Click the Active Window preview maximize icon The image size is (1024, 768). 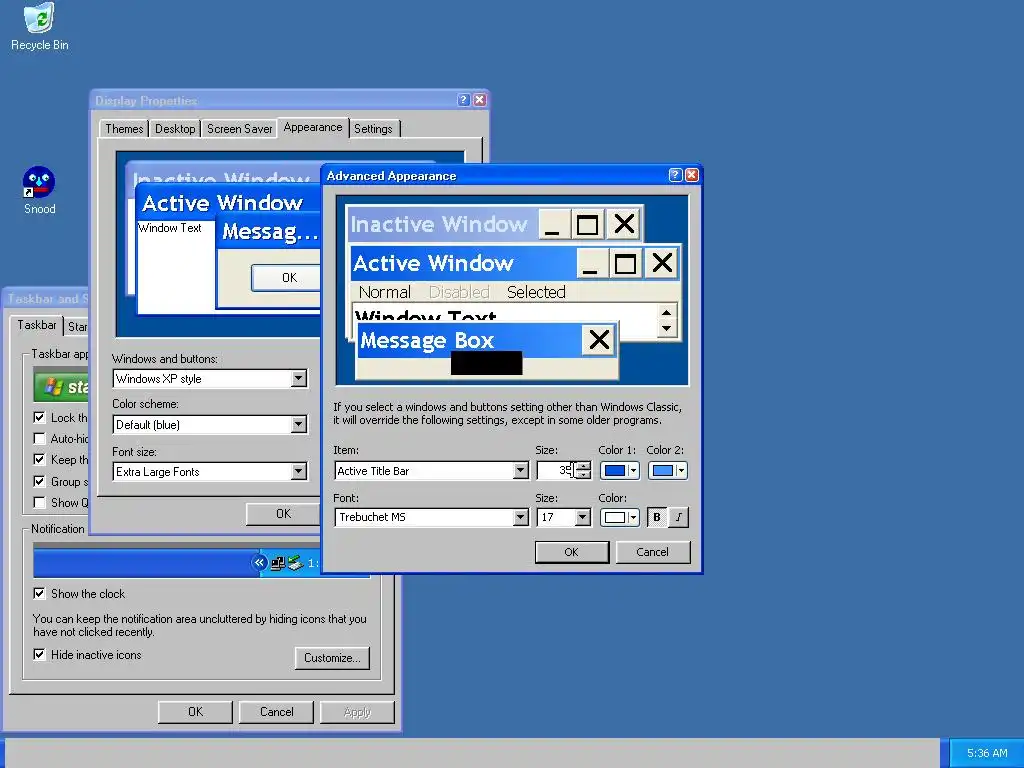click(625, 263)
